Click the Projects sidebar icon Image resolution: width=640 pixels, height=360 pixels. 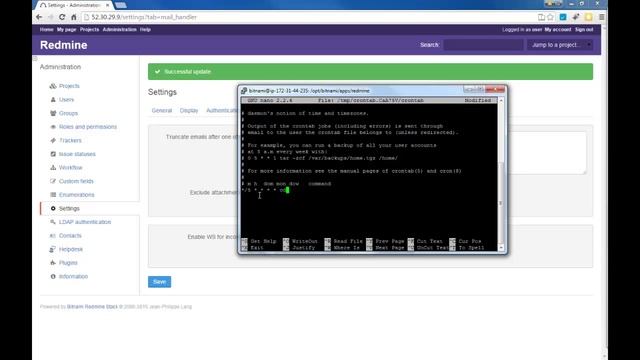pyautogui.click(x=53, y=86)
